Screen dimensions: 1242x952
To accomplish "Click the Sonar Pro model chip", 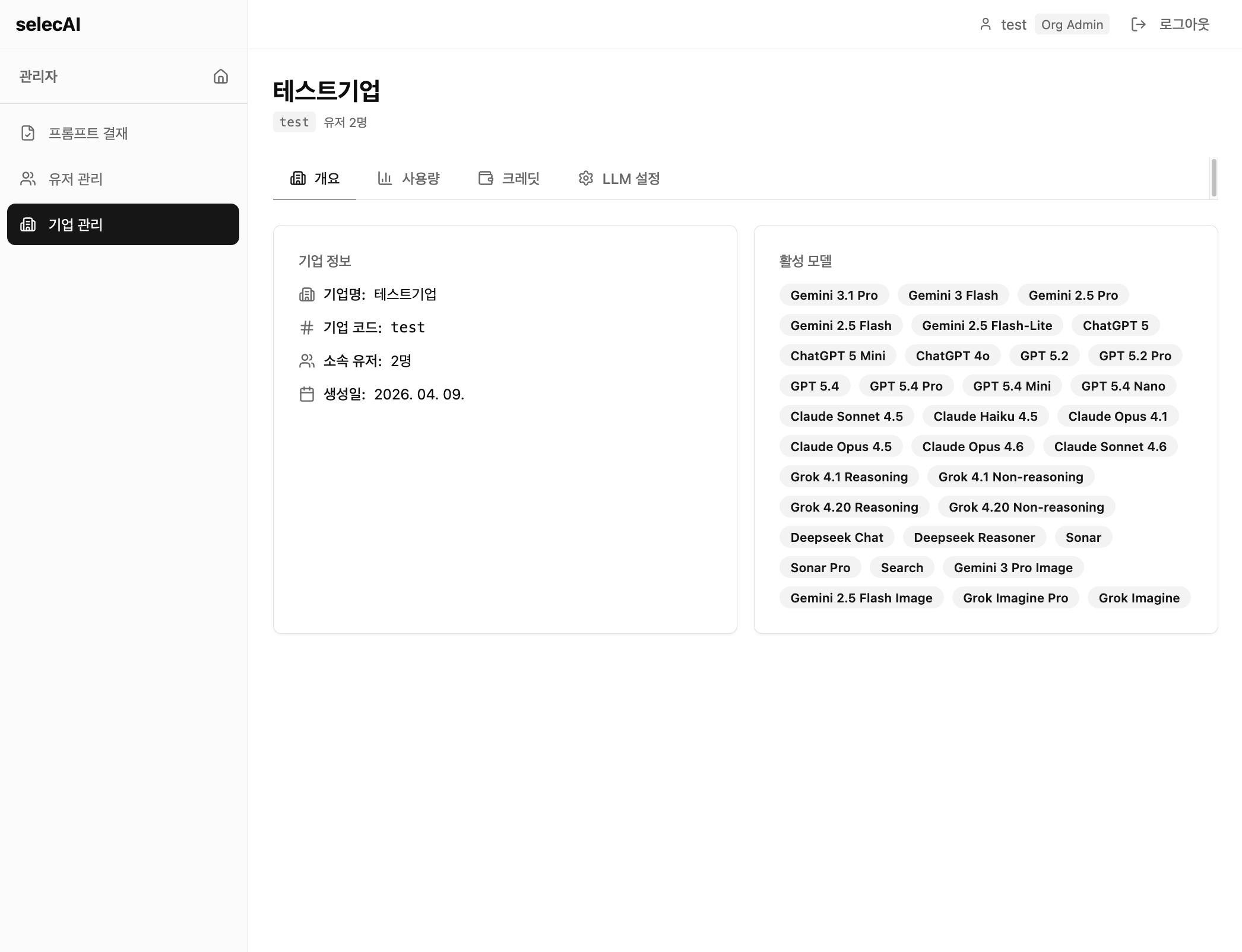I will point(820,567).
